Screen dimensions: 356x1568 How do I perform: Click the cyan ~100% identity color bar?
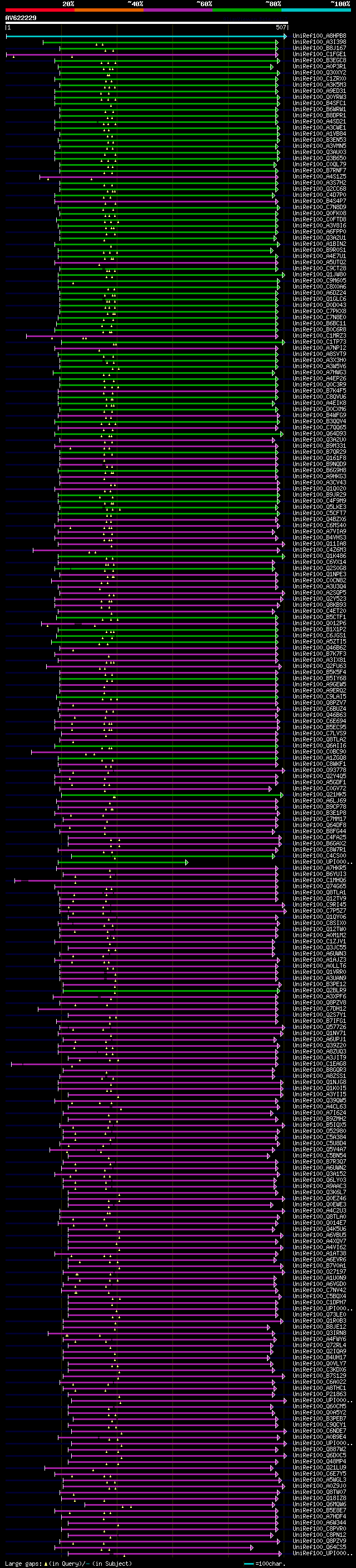[316, 11]
